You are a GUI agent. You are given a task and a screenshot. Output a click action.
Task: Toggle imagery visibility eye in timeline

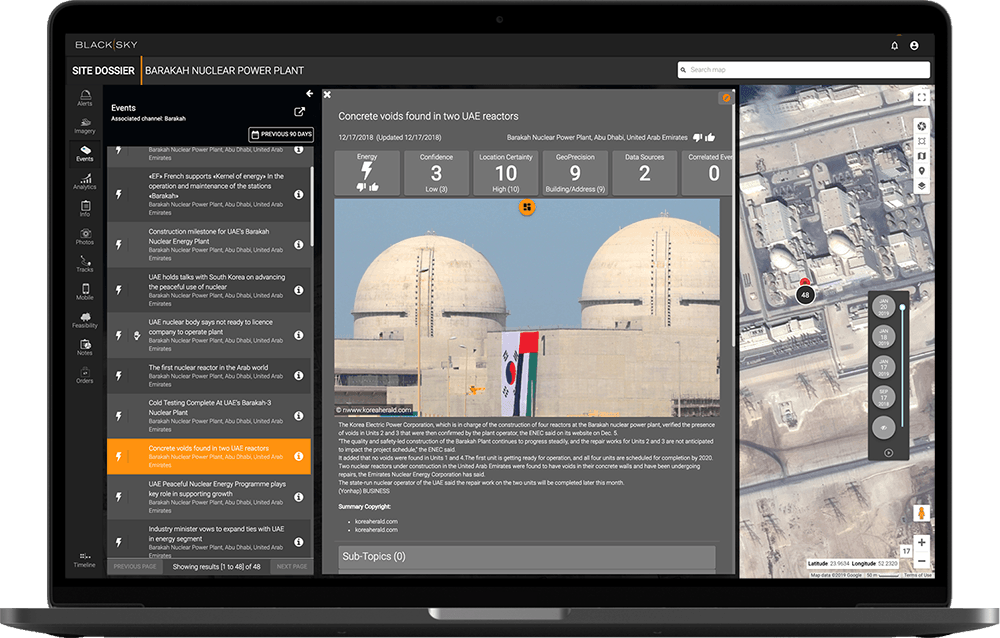883,428
